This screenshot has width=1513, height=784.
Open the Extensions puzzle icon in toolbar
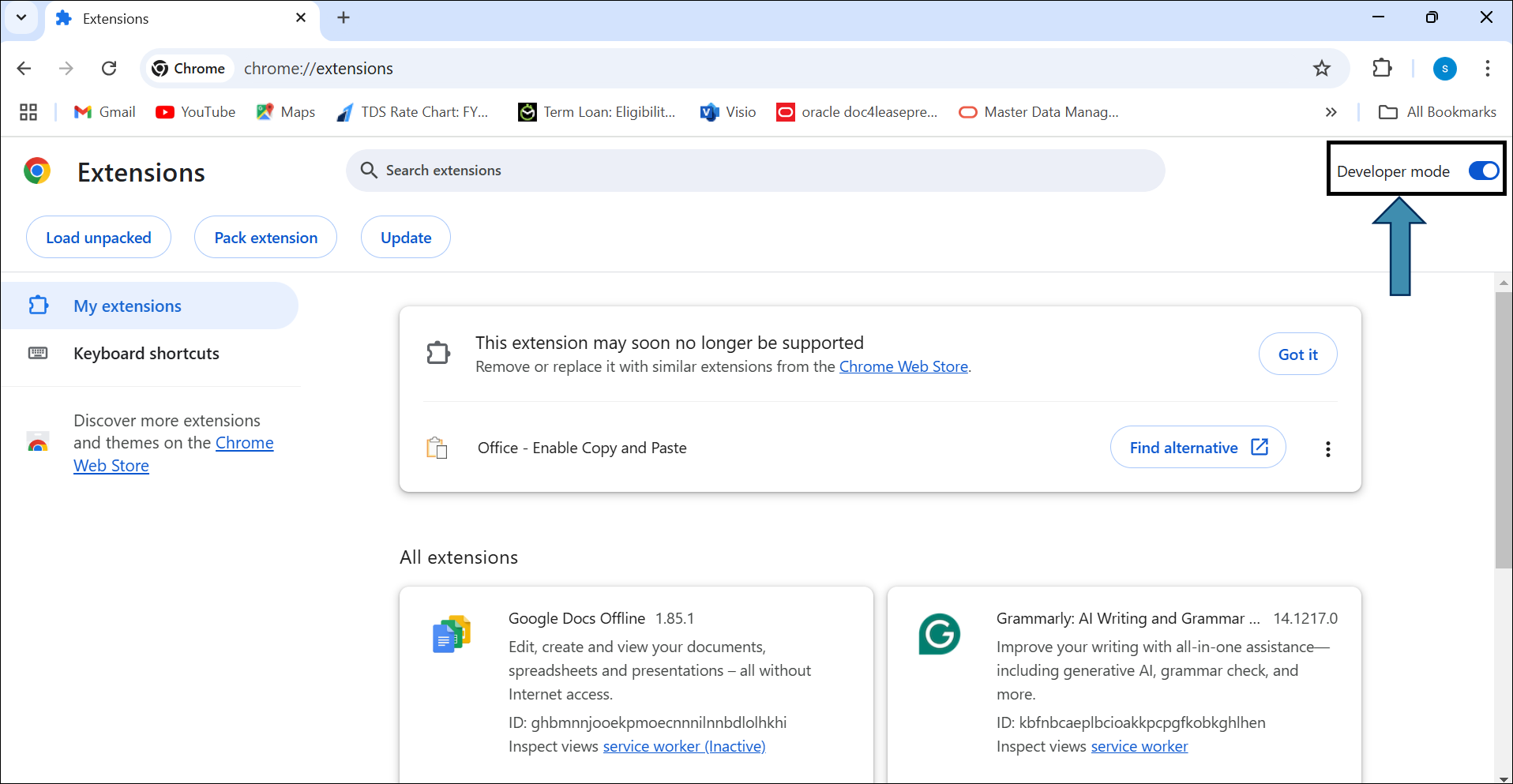(x=1382, y=69)
